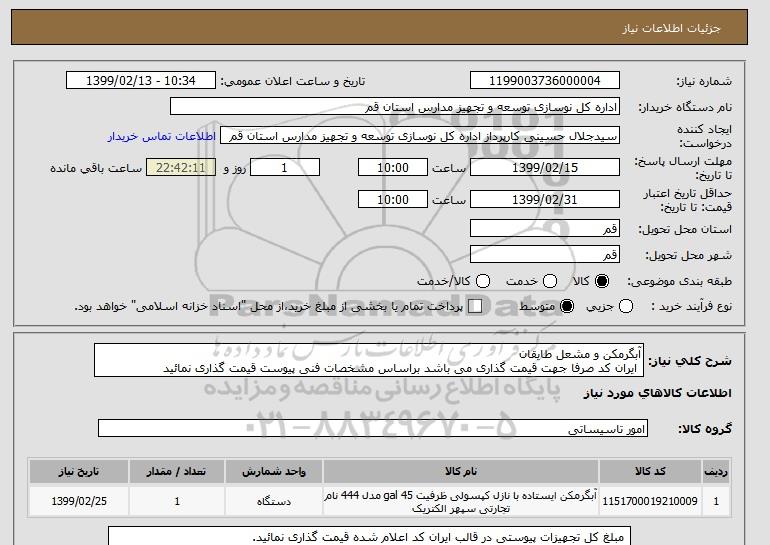This screenshot has width=770, height=545.
Task: Click the شماره نیاز field 1199003736000004
Action: click(x=545, y=81)
